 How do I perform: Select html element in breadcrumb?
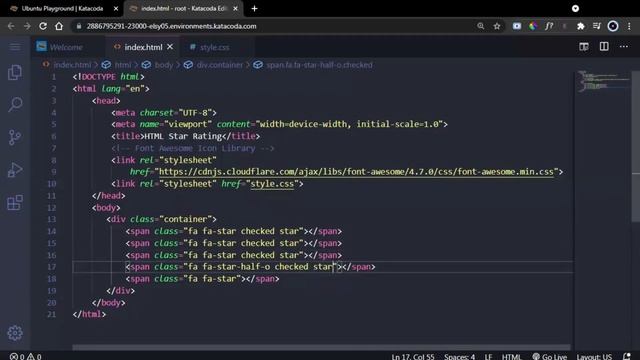click(122, 65)
